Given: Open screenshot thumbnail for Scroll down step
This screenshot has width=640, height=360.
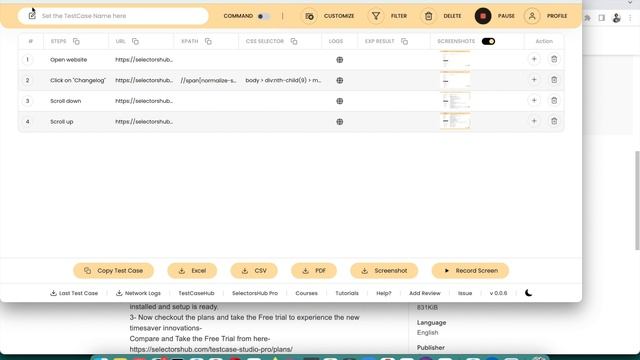Looking at the screenshot, I should tap(456, 101).
